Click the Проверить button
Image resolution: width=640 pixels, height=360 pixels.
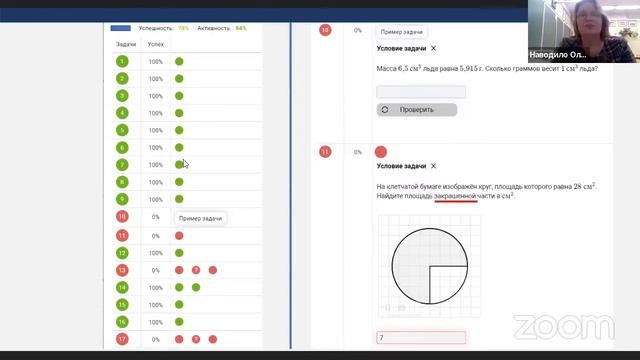pyautogui.click(x=417, y=110)
